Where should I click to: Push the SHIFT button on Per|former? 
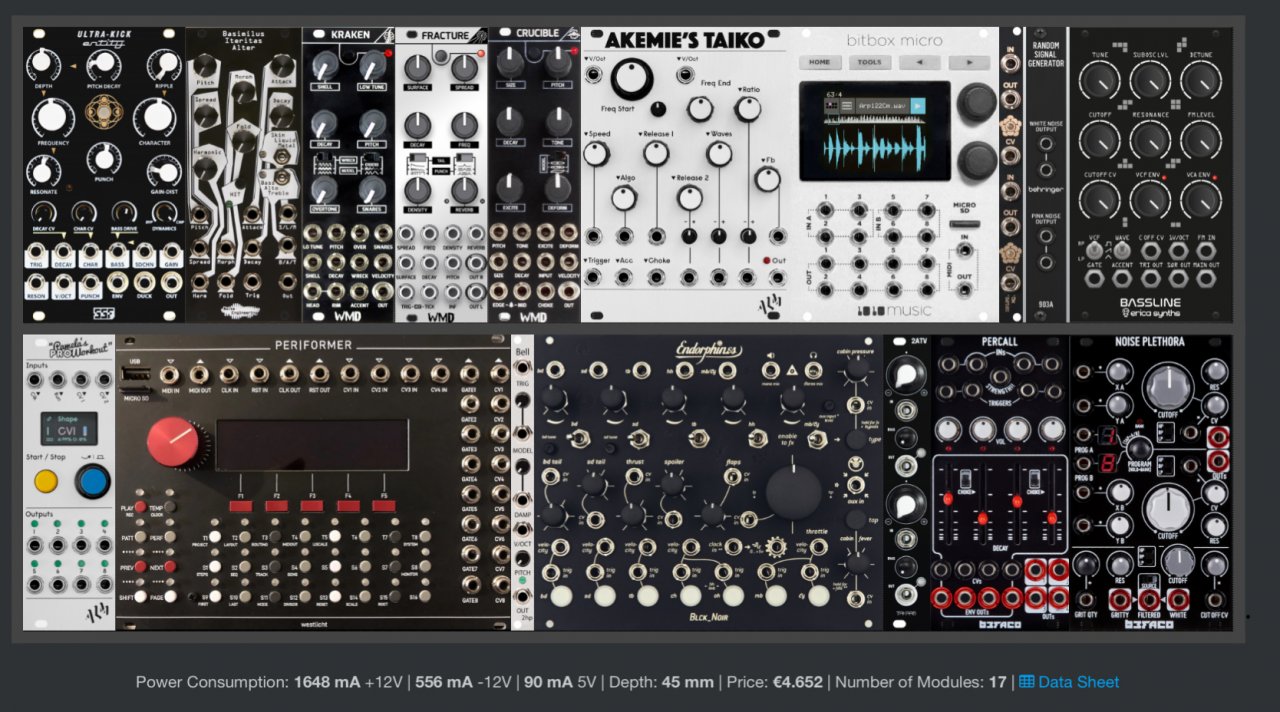(141, 598)
